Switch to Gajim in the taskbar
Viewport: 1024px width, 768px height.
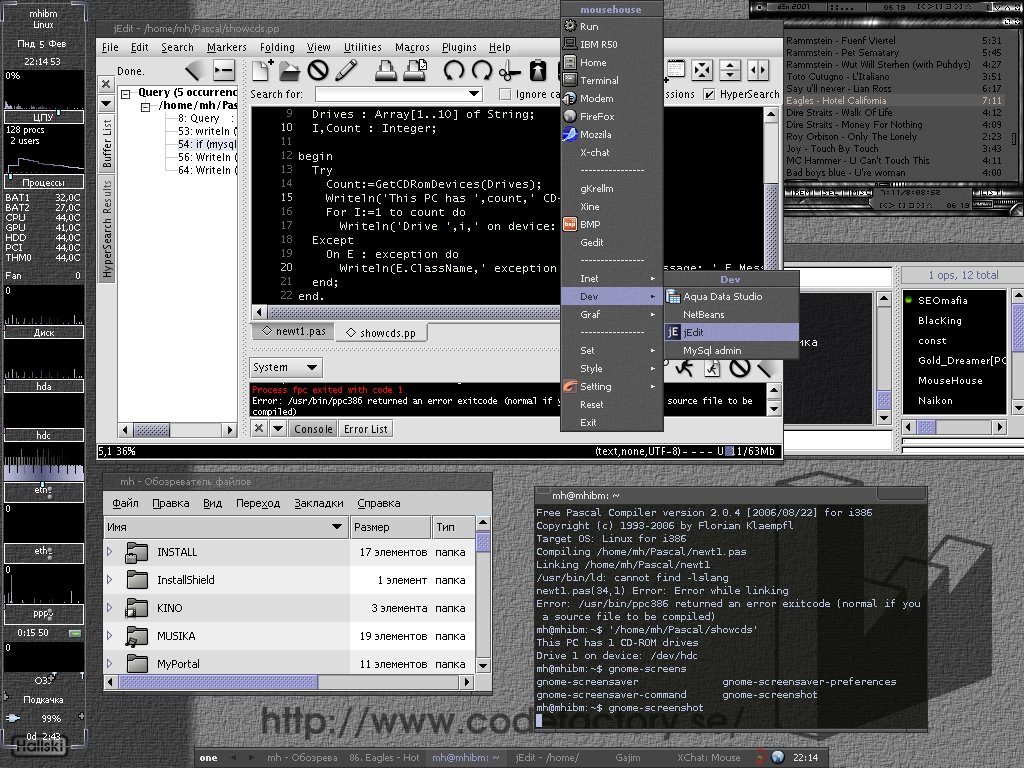point(628,758)
